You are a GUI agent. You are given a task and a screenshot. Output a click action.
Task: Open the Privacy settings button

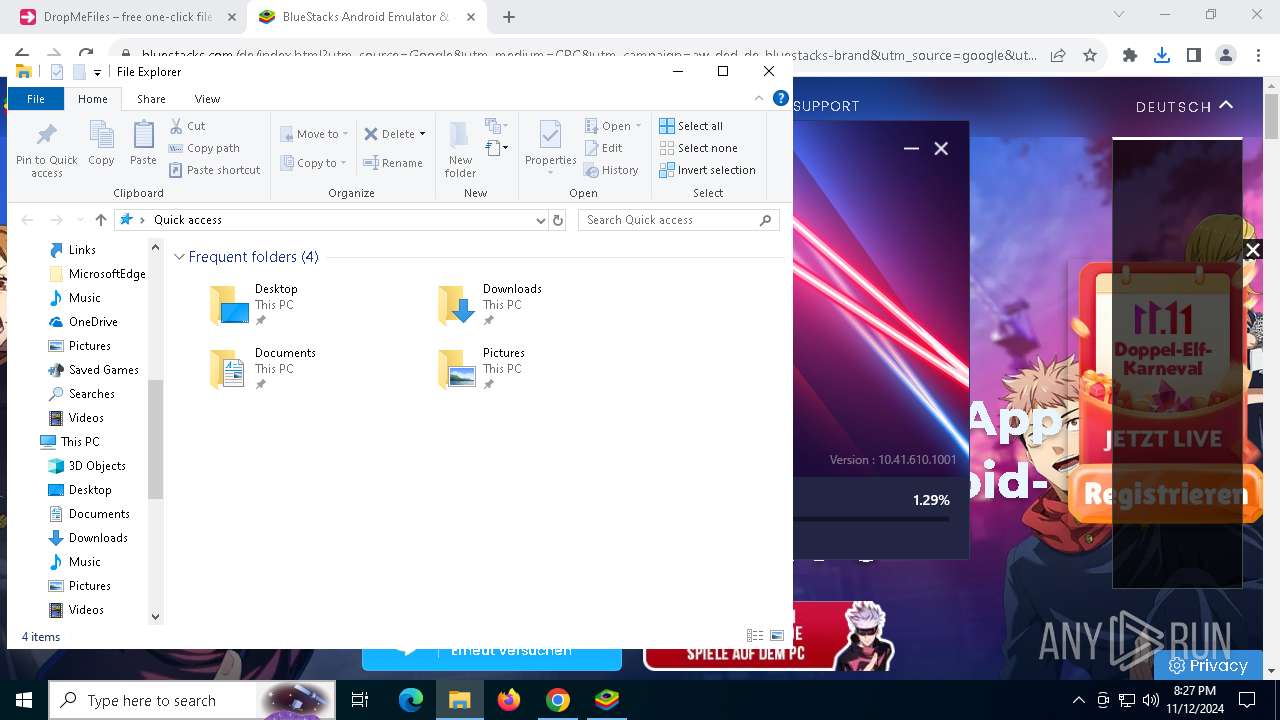coord(1208,665)
